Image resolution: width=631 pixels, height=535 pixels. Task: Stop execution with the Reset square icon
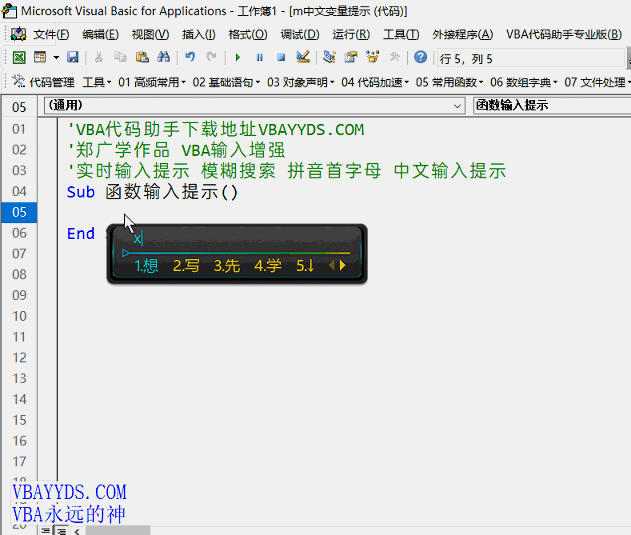pos(281,58)
